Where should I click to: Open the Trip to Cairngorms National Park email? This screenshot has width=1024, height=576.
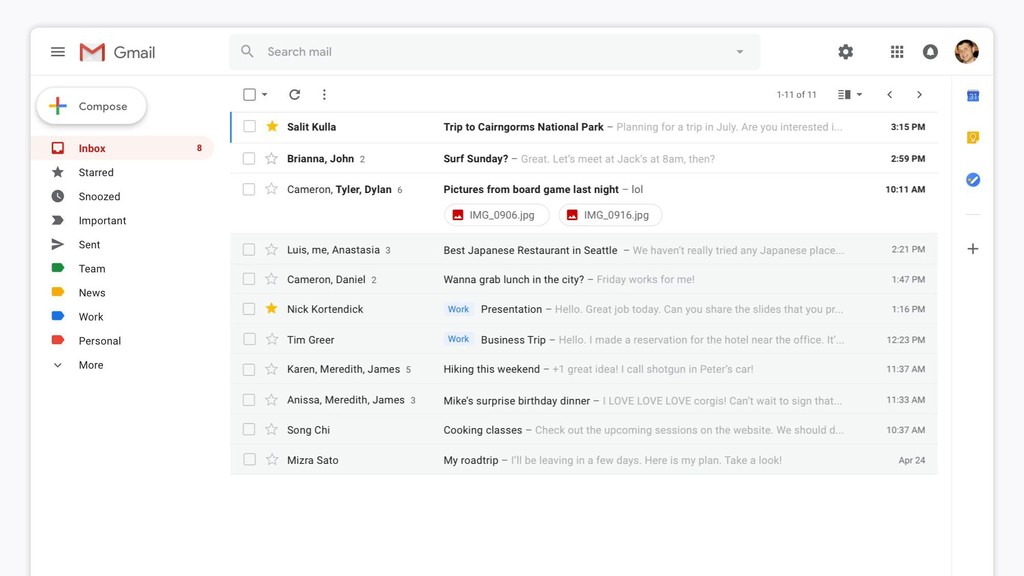(584, 127)
